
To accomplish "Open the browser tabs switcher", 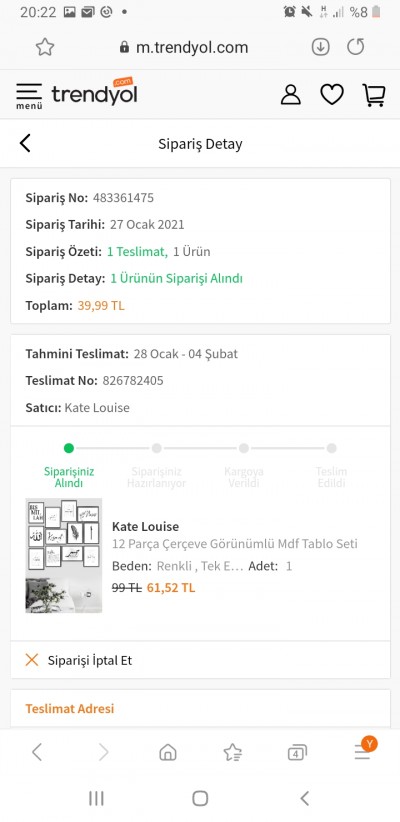I will click(297, 753).
